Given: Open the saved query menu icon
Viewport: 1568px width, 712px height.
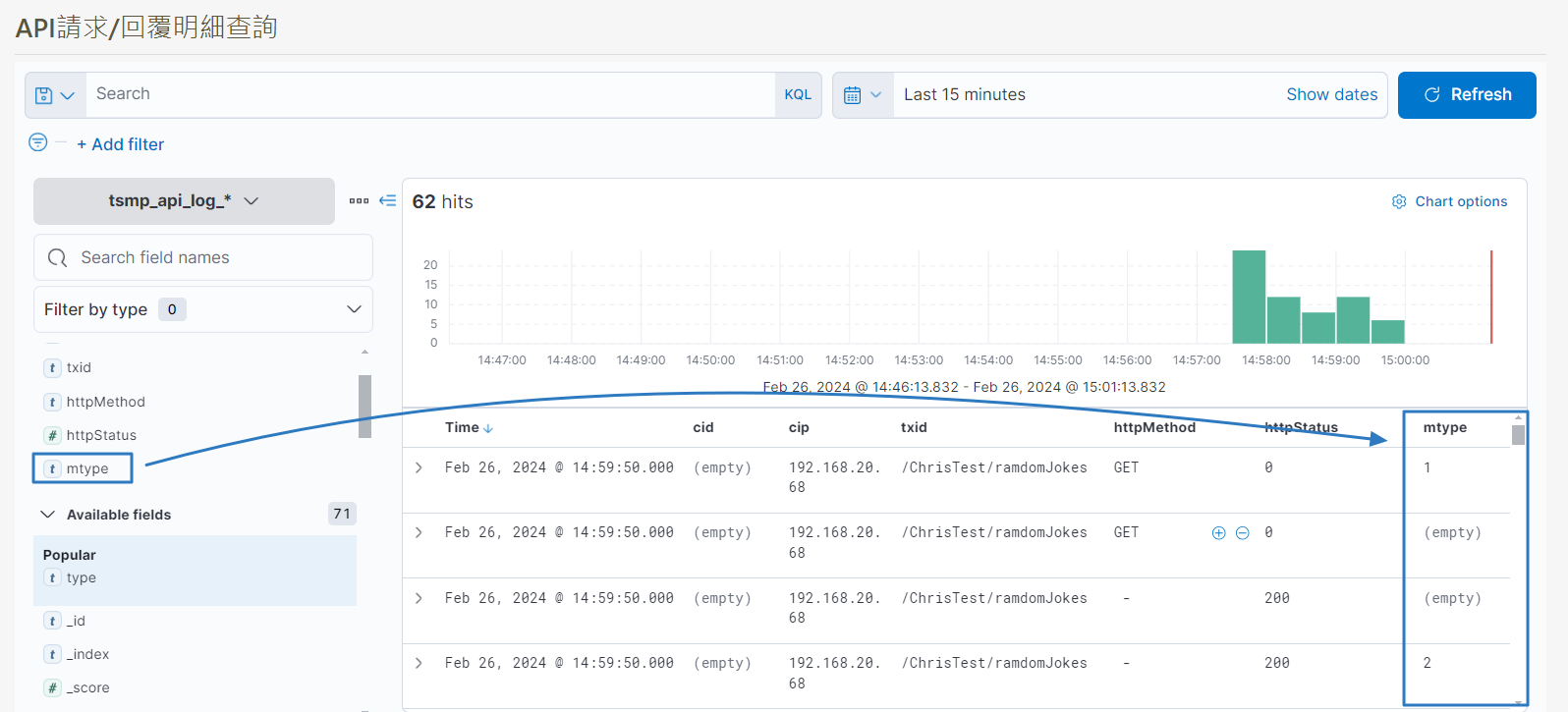Looking at the screenshot, I should click(55, 95).
